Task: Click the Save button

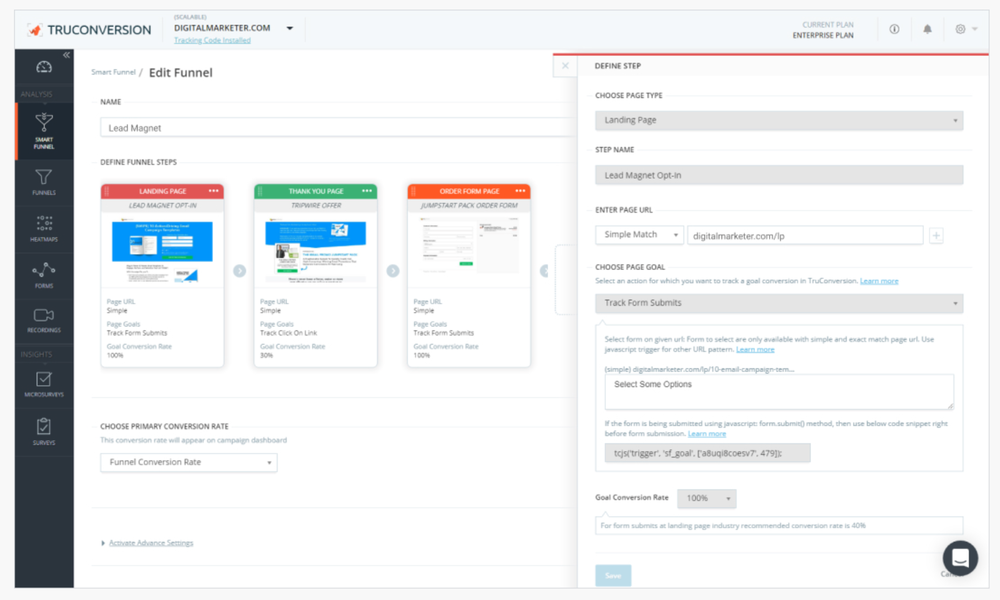Action: click(613, 575)
